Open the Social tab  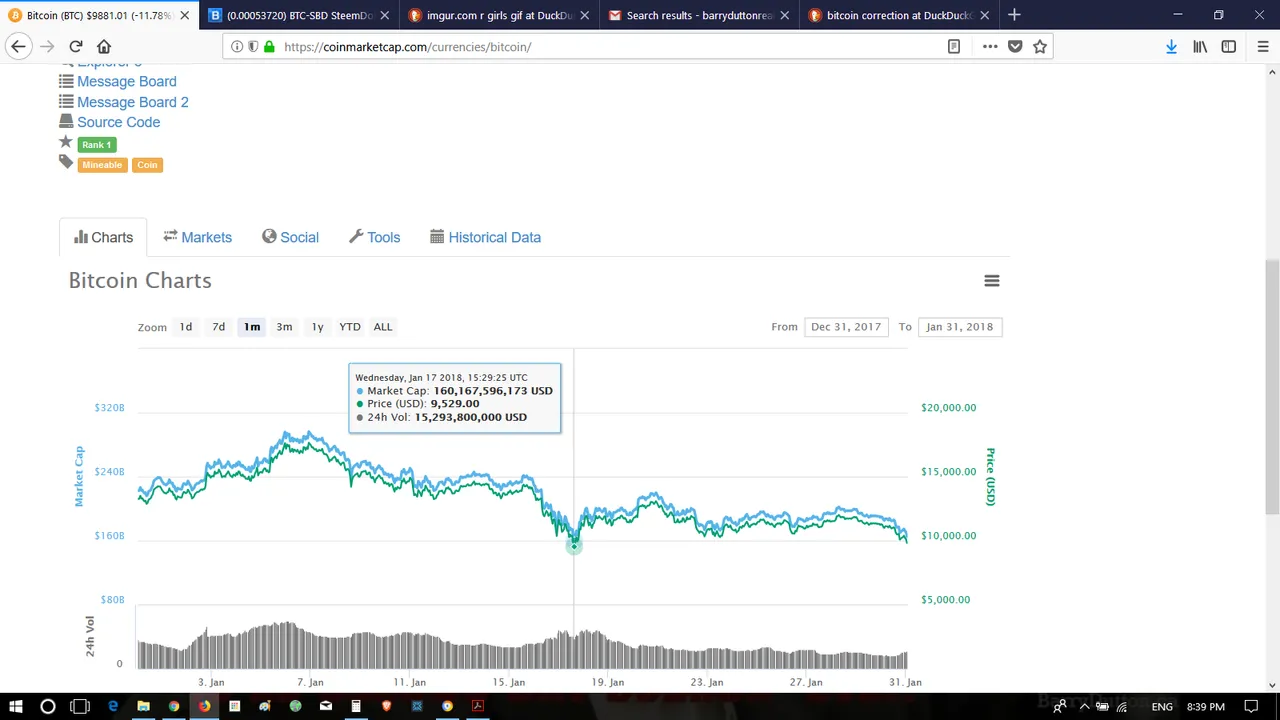291,237
